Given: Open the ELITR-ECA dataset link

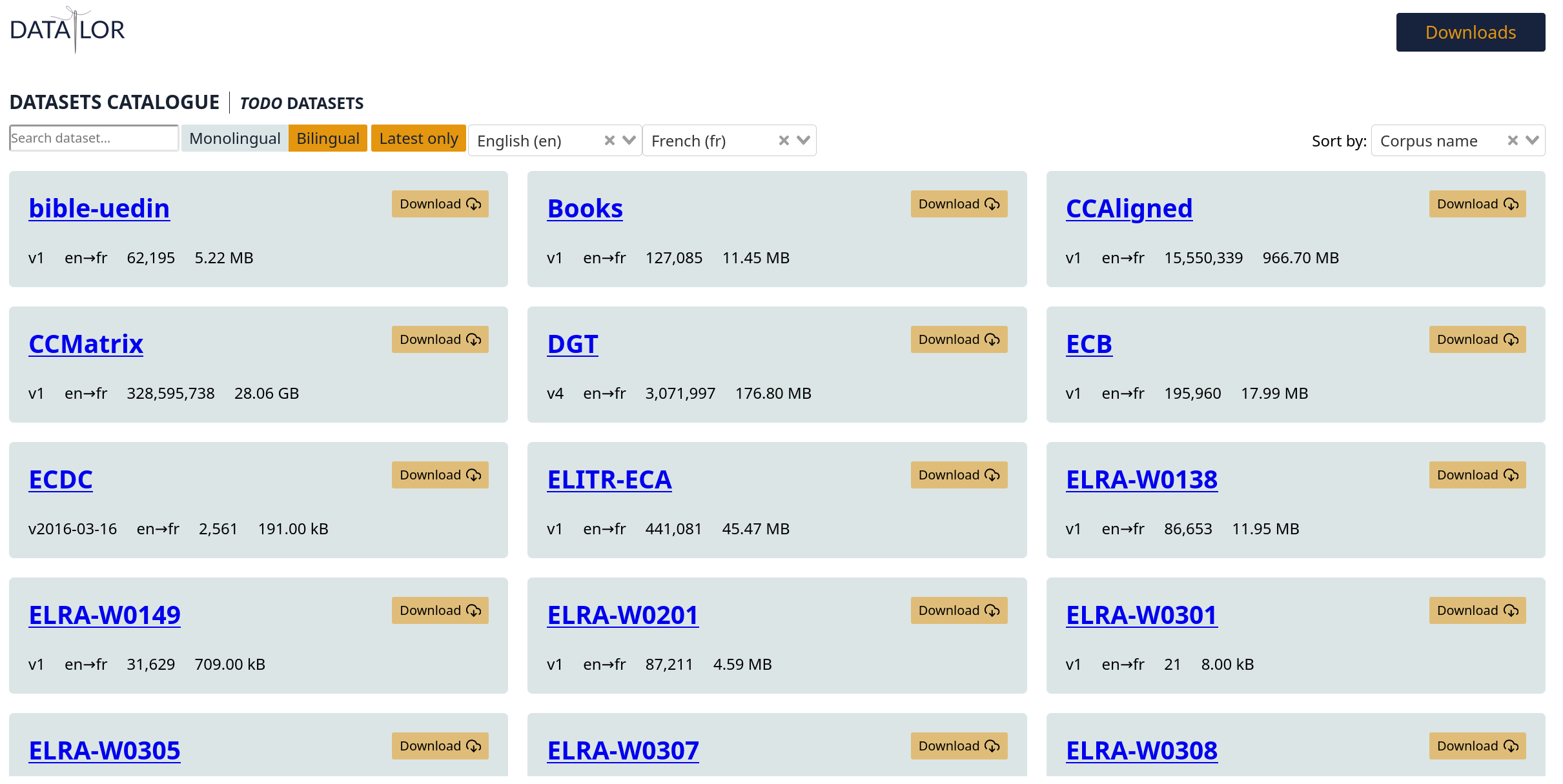Looking at the screenshot, I should 609,479.
